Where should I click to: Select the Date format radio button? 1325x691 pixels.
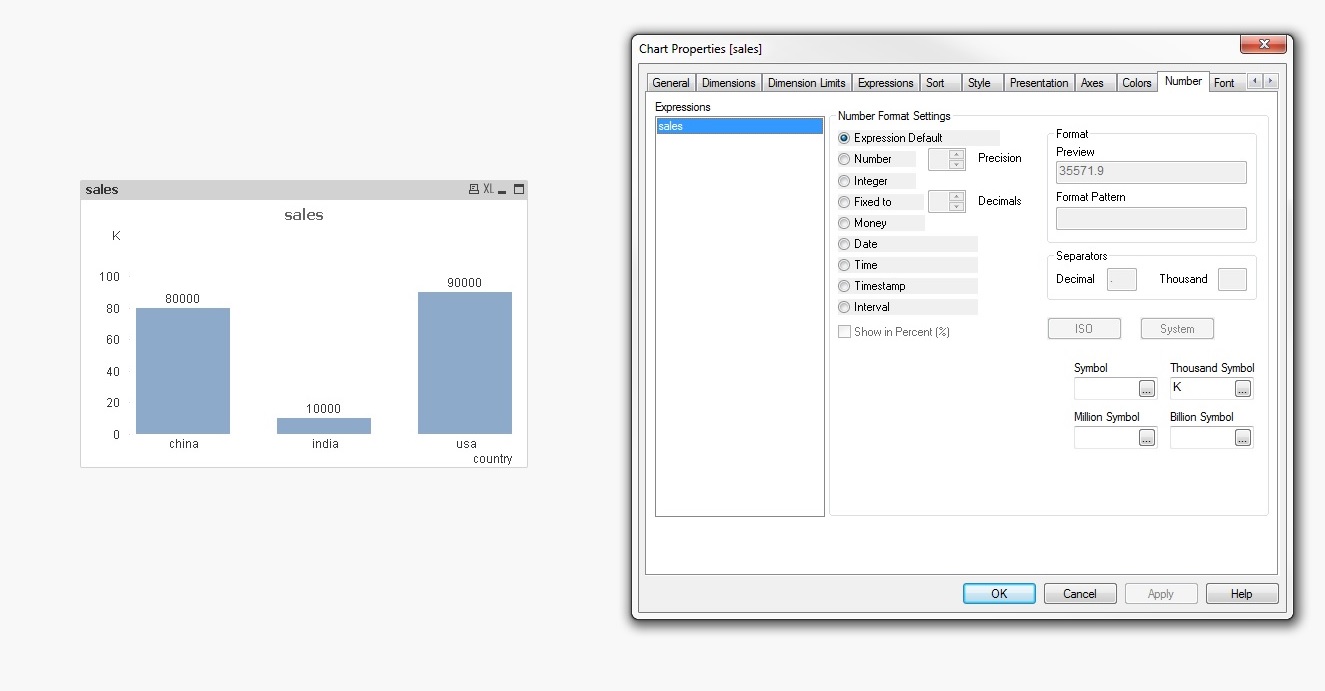(844, 244)
